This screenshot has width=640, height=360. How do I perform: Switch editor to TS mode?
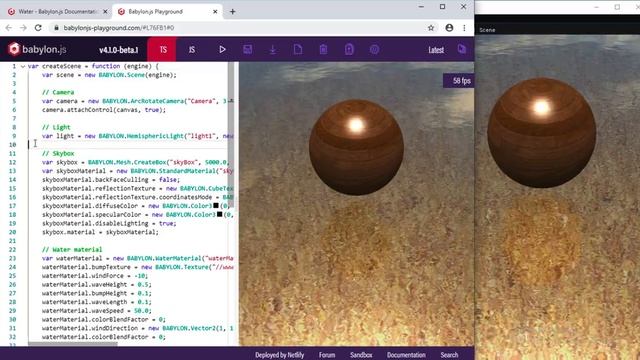pyautogui.click(x=163, y=49)
